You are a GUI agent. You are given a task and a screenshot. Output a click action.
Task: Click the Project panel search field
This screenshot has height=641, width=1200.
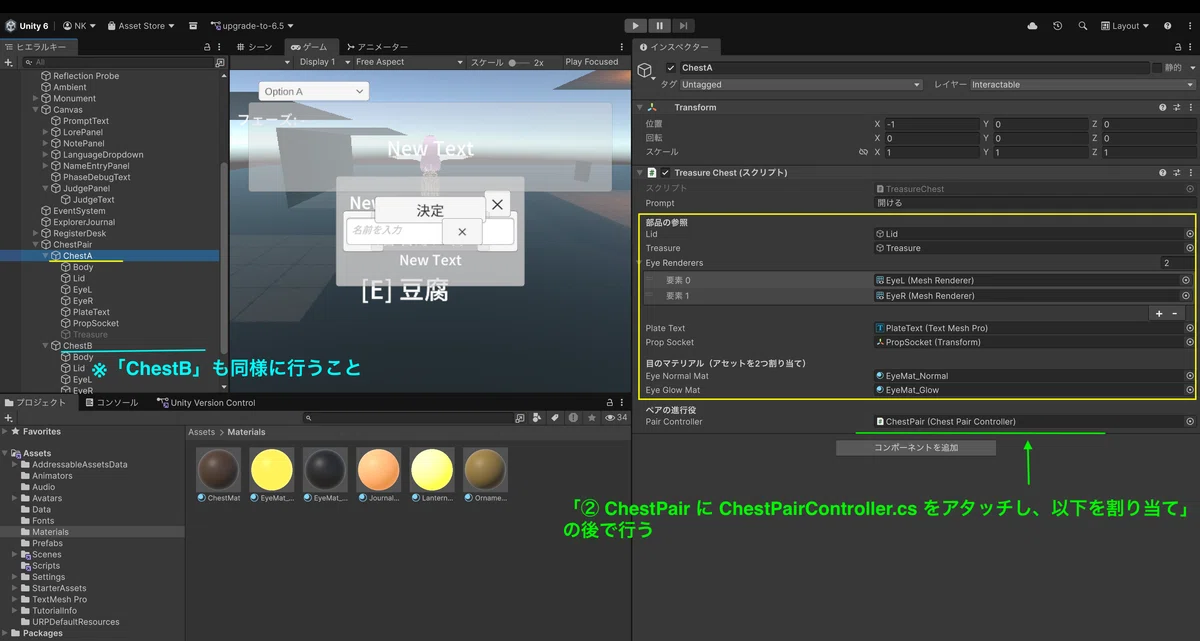pos(407,418)
